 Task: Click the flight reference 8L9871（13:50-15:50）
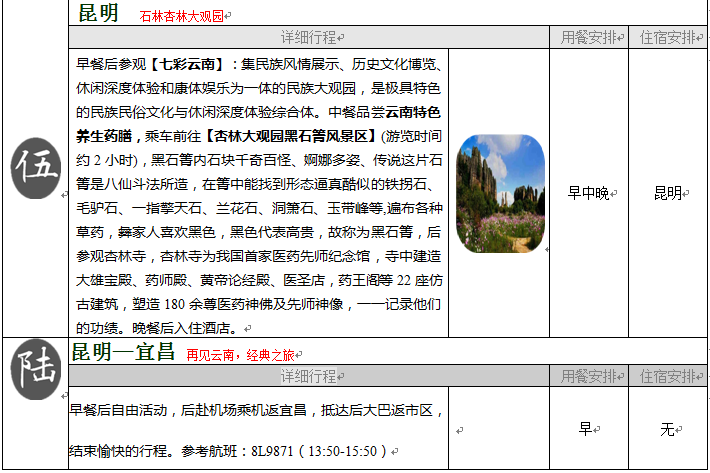(x=319, y=451)
